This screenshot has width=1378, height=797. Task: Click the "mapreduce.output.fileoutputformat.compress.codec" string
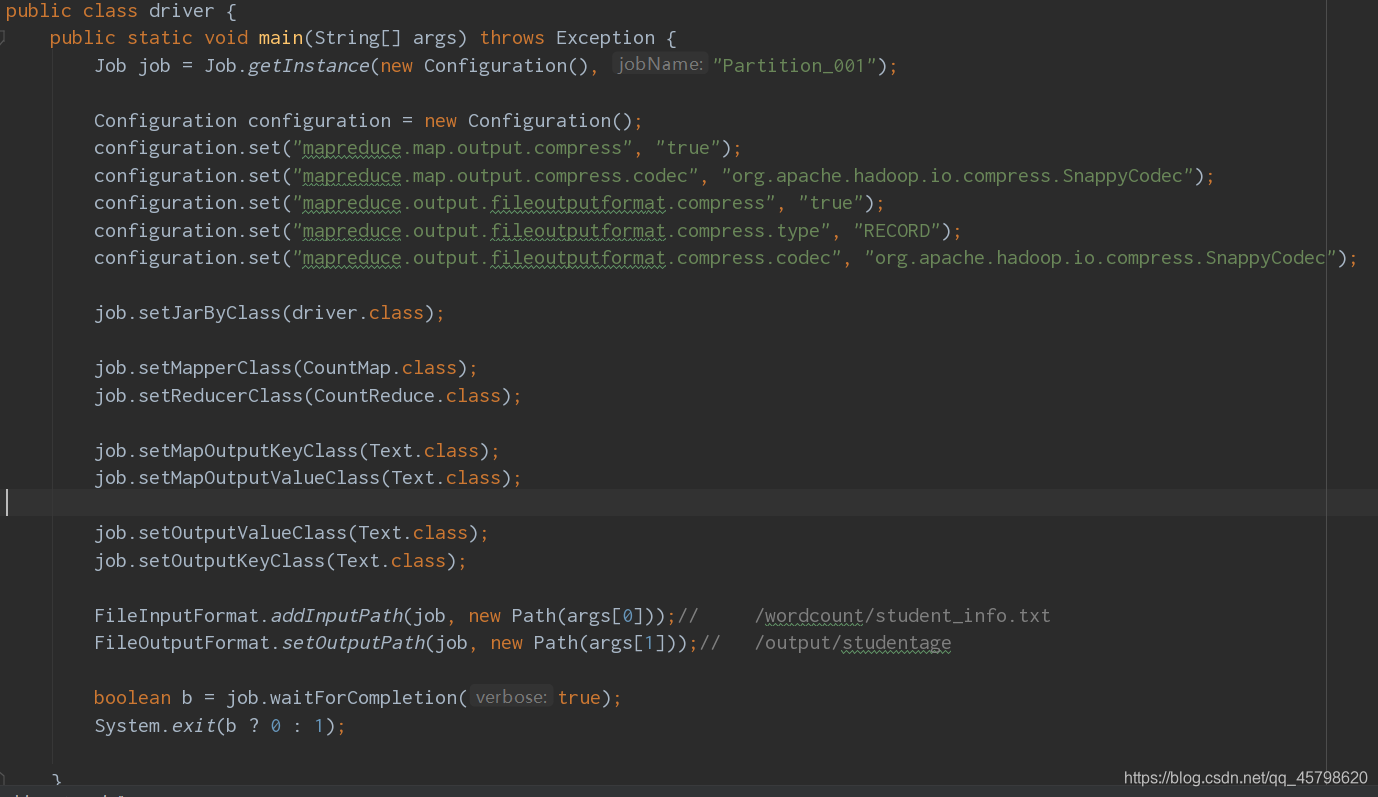pyautogui.click(x=567, y=258)
